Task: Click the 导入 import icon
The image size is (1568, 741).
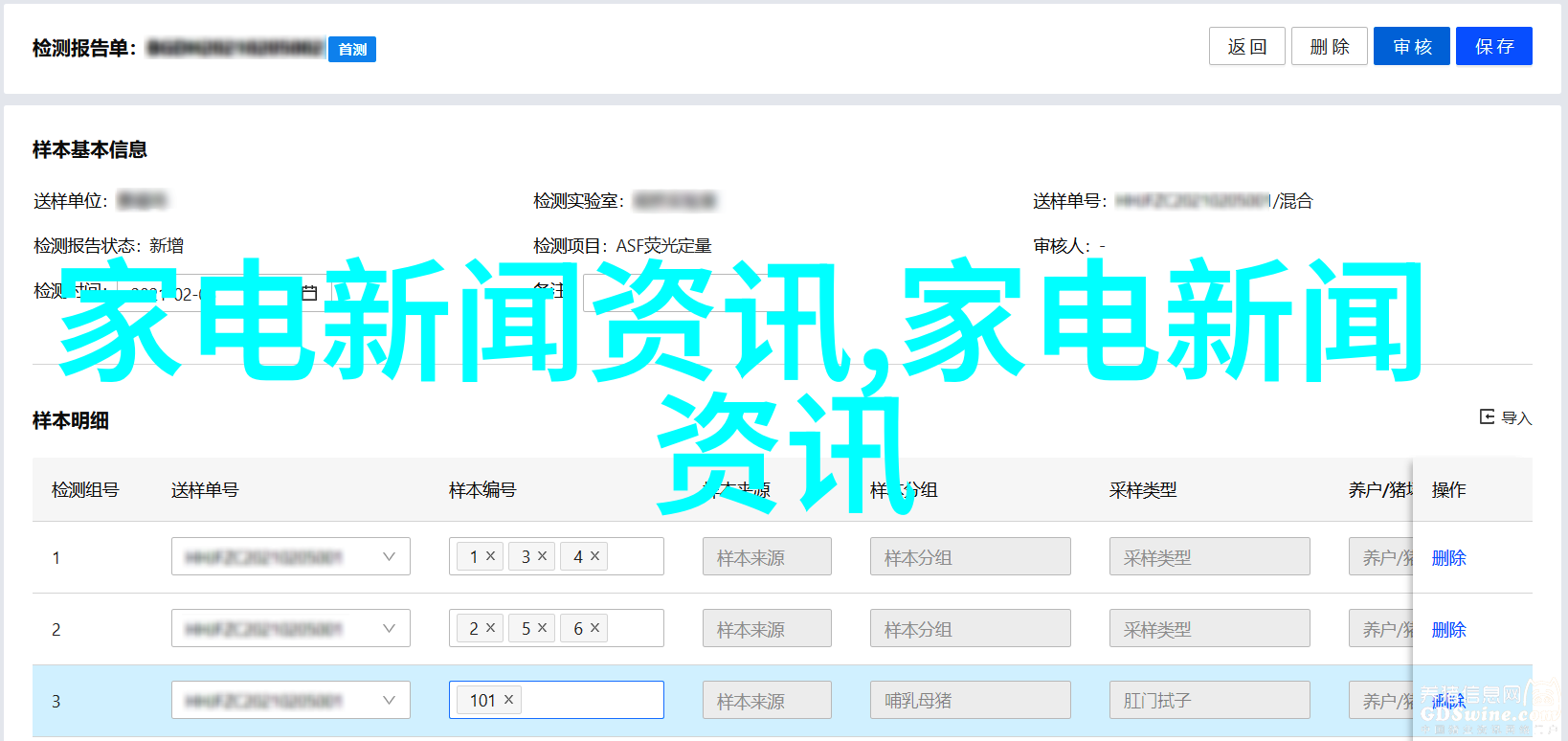Action: pos(1488,416)
